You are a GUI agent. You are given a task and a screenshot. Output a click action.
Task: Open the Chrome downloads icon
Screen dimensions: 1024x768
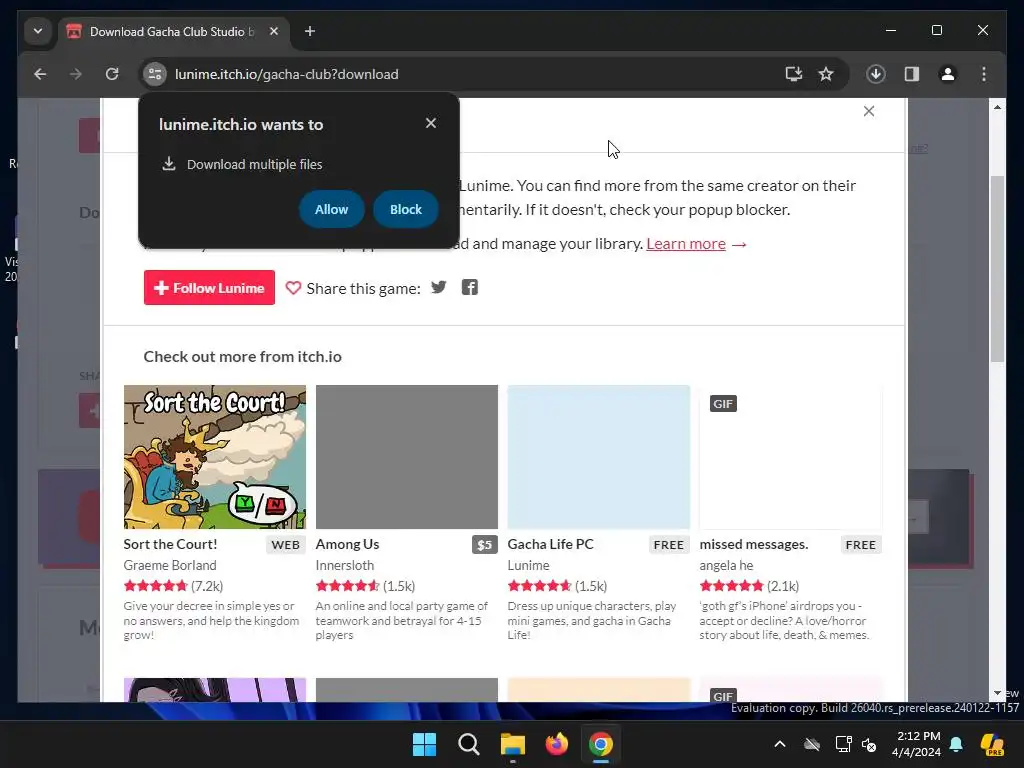pyautogui.click(x=876, y=74)
